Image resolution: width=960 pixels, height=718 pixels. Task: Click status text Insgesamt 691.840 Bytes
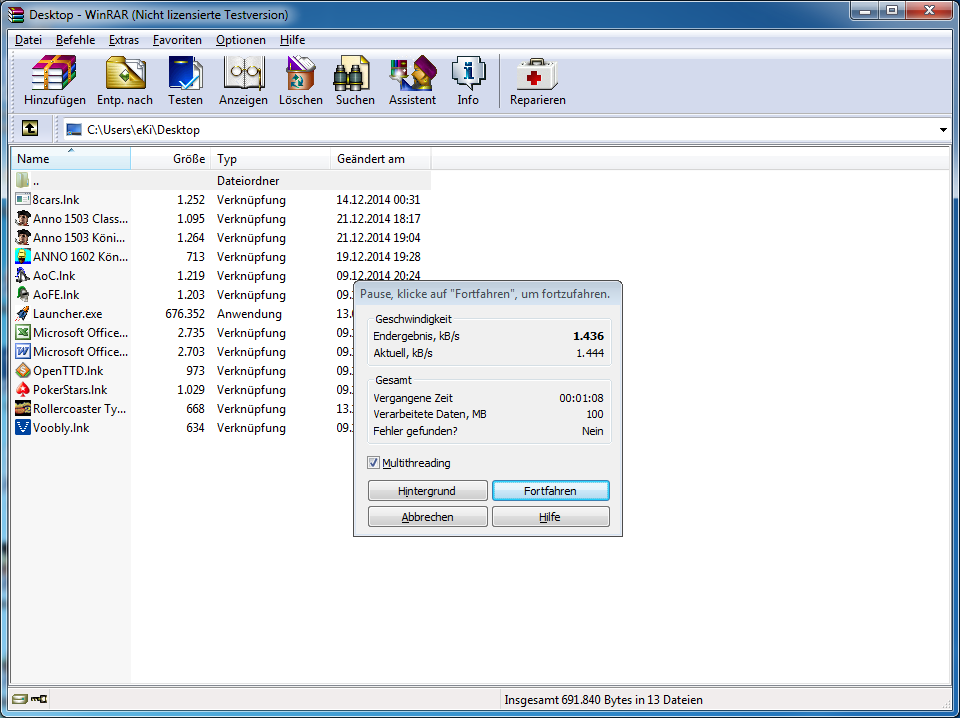[603, 700]
